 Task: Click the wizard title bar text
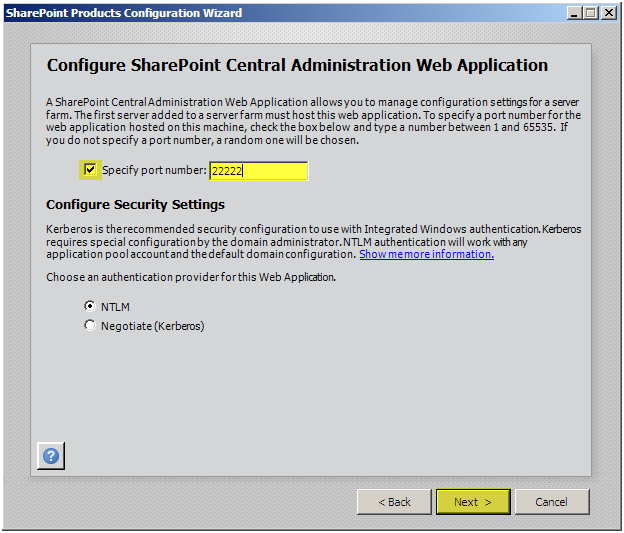coord(124,13)
